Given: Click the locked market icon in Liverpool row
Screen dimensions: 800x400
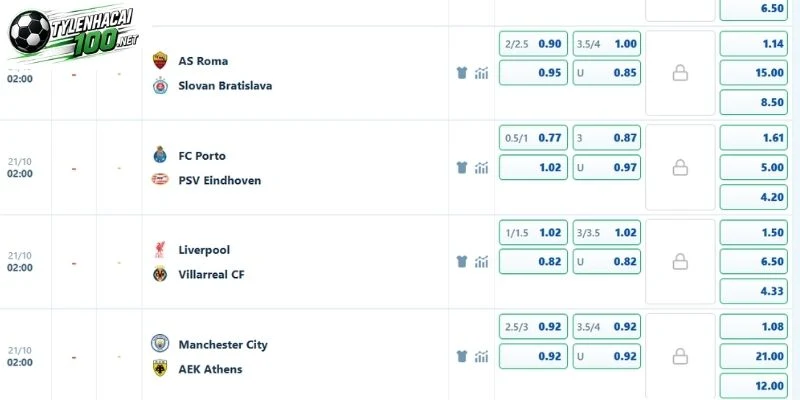Looking at the screenshot, I should [680, 262].
